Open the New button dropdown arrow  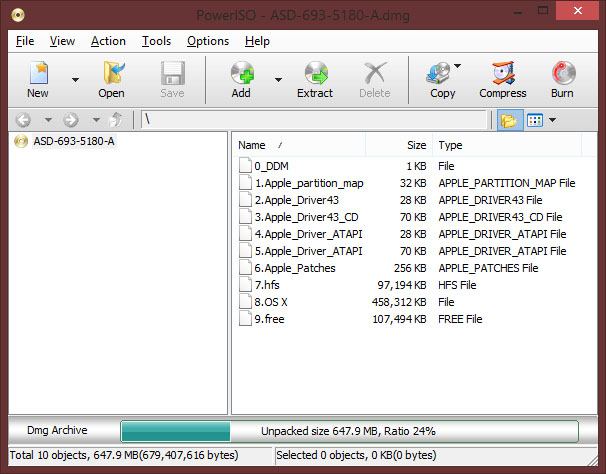75,80
